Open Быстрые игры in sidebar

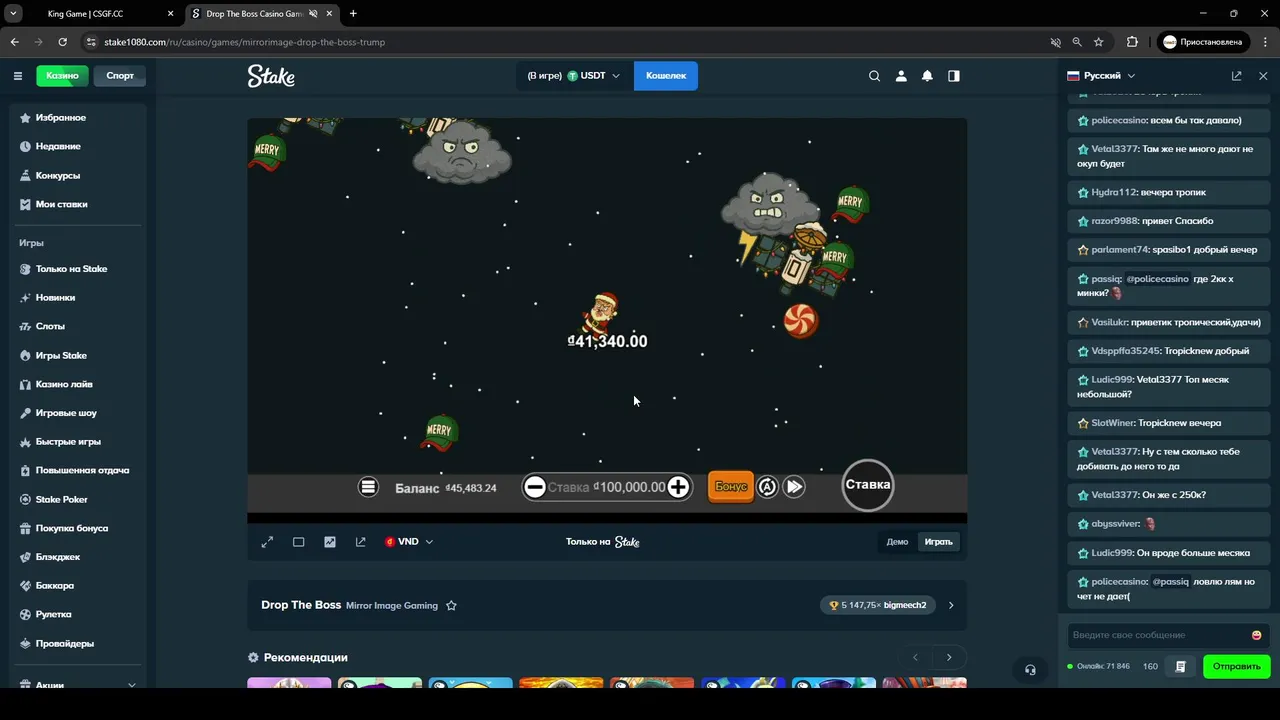coord(68,442)
